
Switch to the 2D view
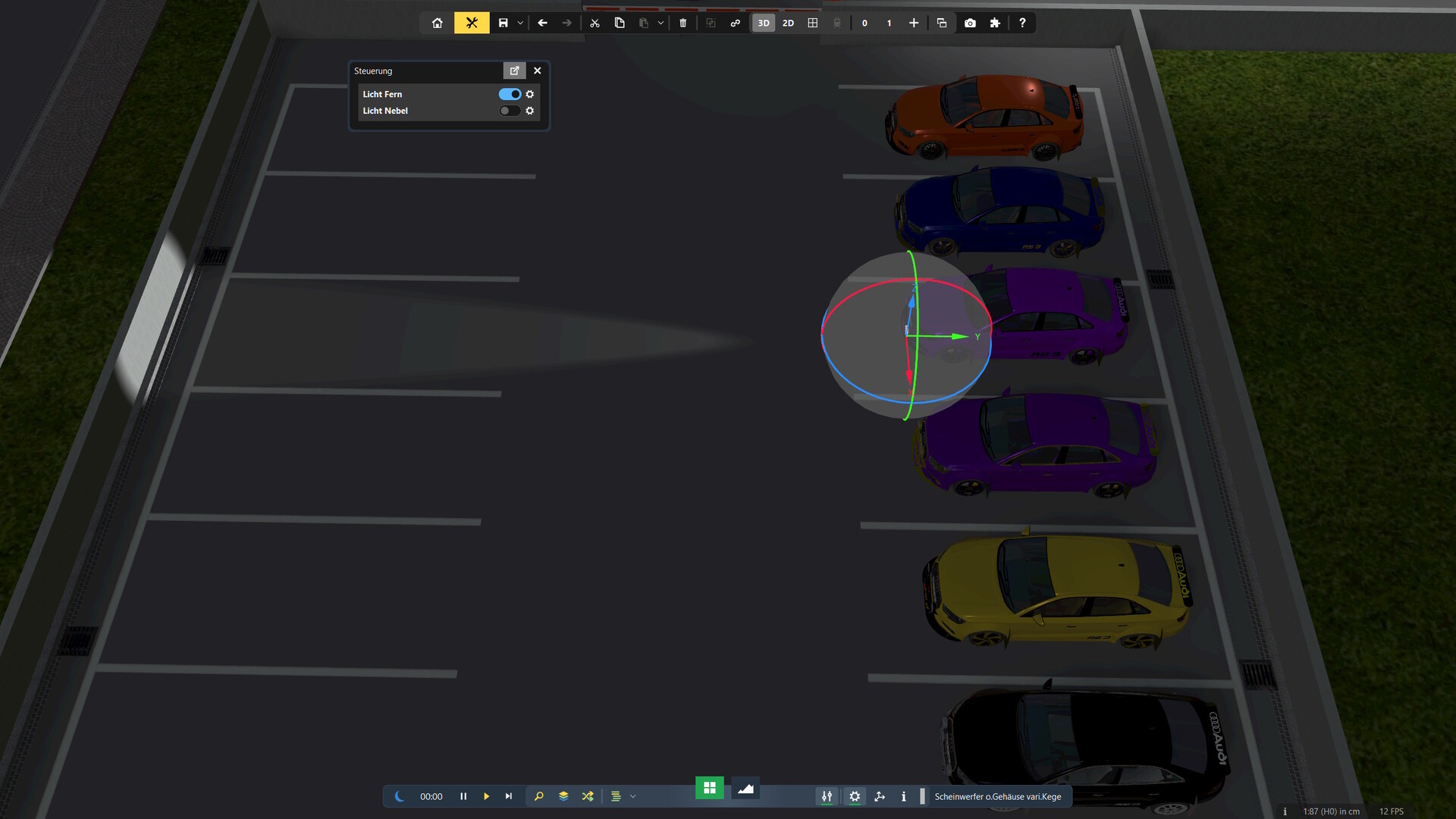(788, 23)
